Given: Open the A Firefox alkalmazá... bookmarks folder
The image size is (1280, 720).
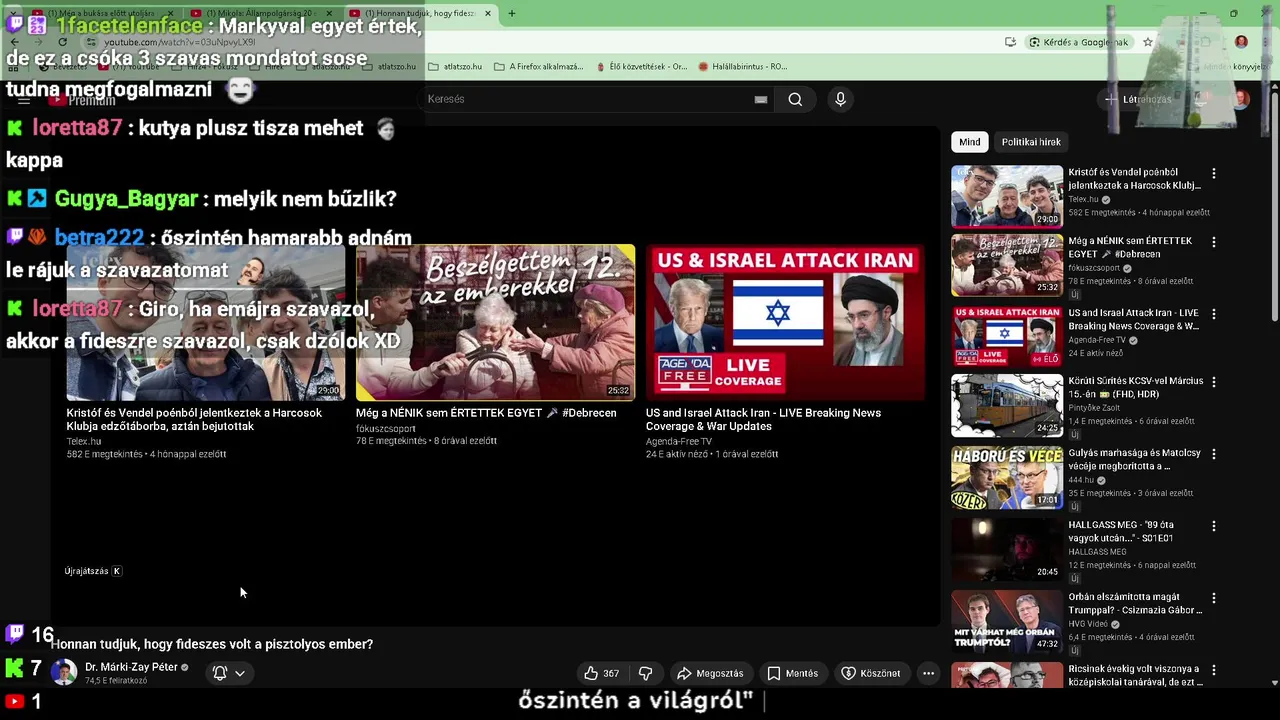Looking at the screenshot, I should click(x=539, y=67).
